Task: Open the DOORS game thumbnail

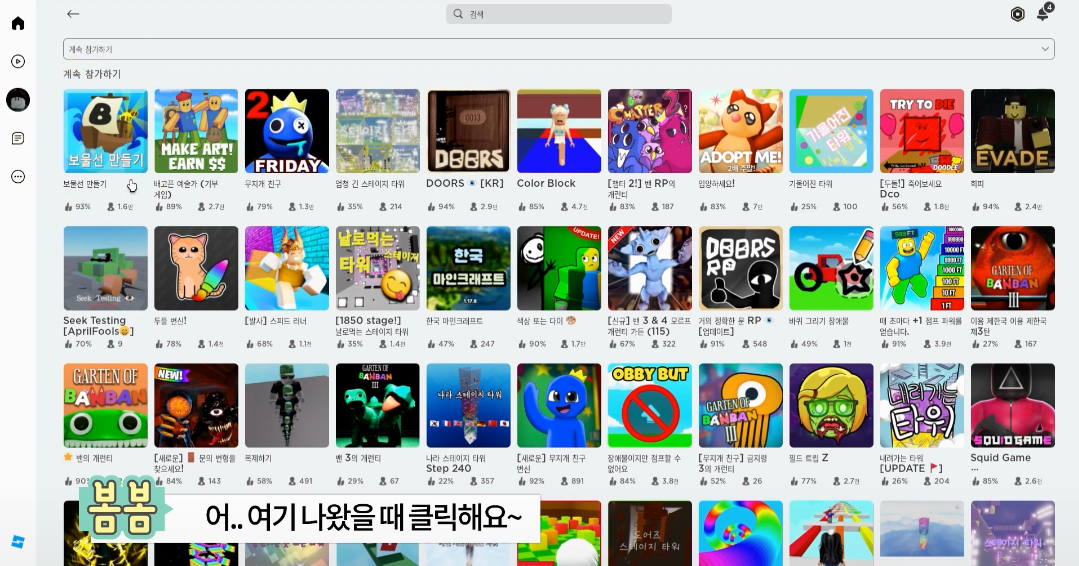Action: pos(469,131)
